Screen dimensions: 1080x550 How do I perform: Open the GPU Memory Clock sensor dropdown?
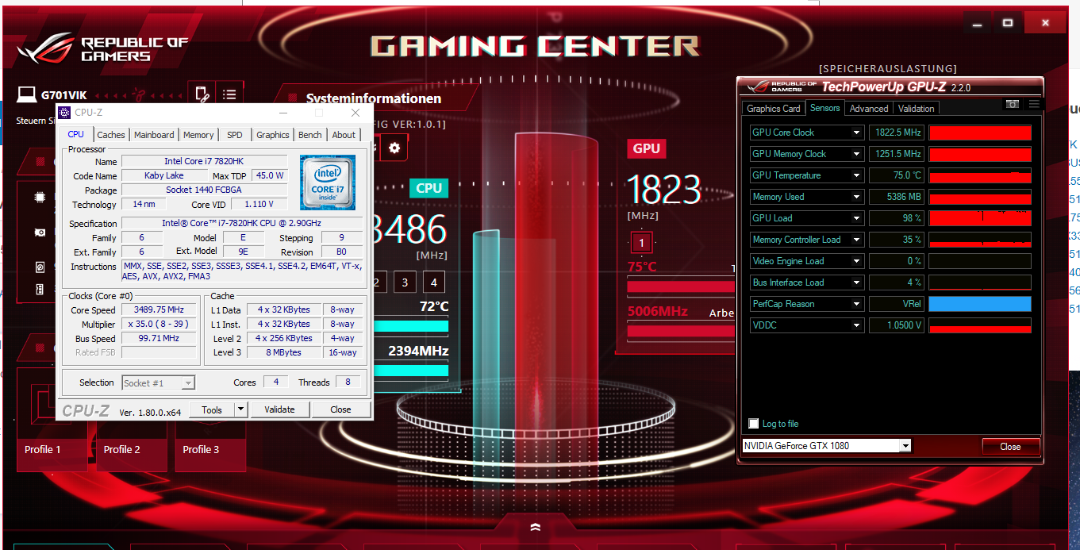pyautogui.click(x=857, y=154)
